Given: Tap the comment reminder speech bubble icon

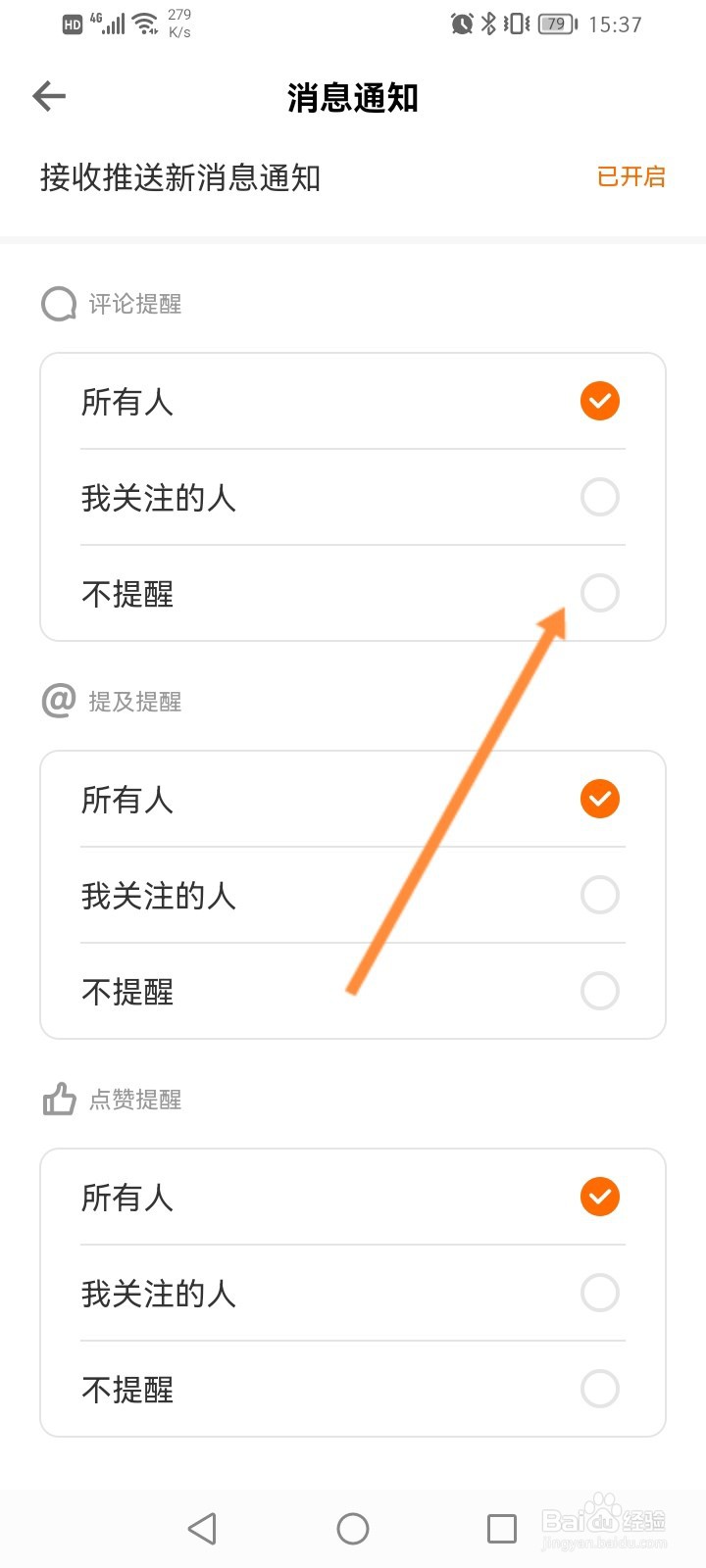Looking at the screenshot, I should 59,304.
